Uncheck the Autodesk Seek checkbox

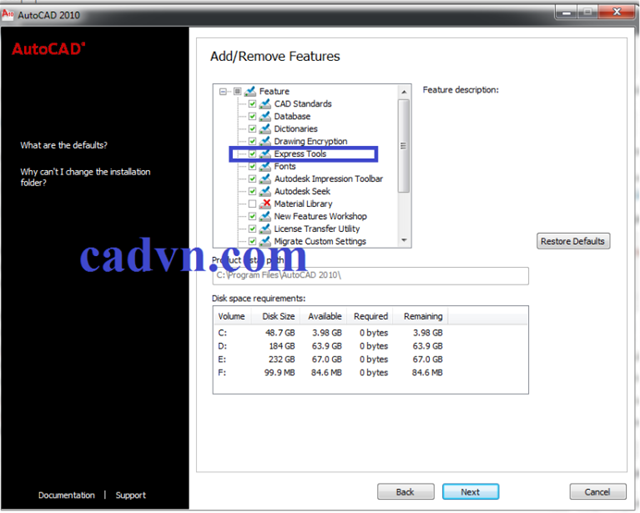(x=252, y=191)
